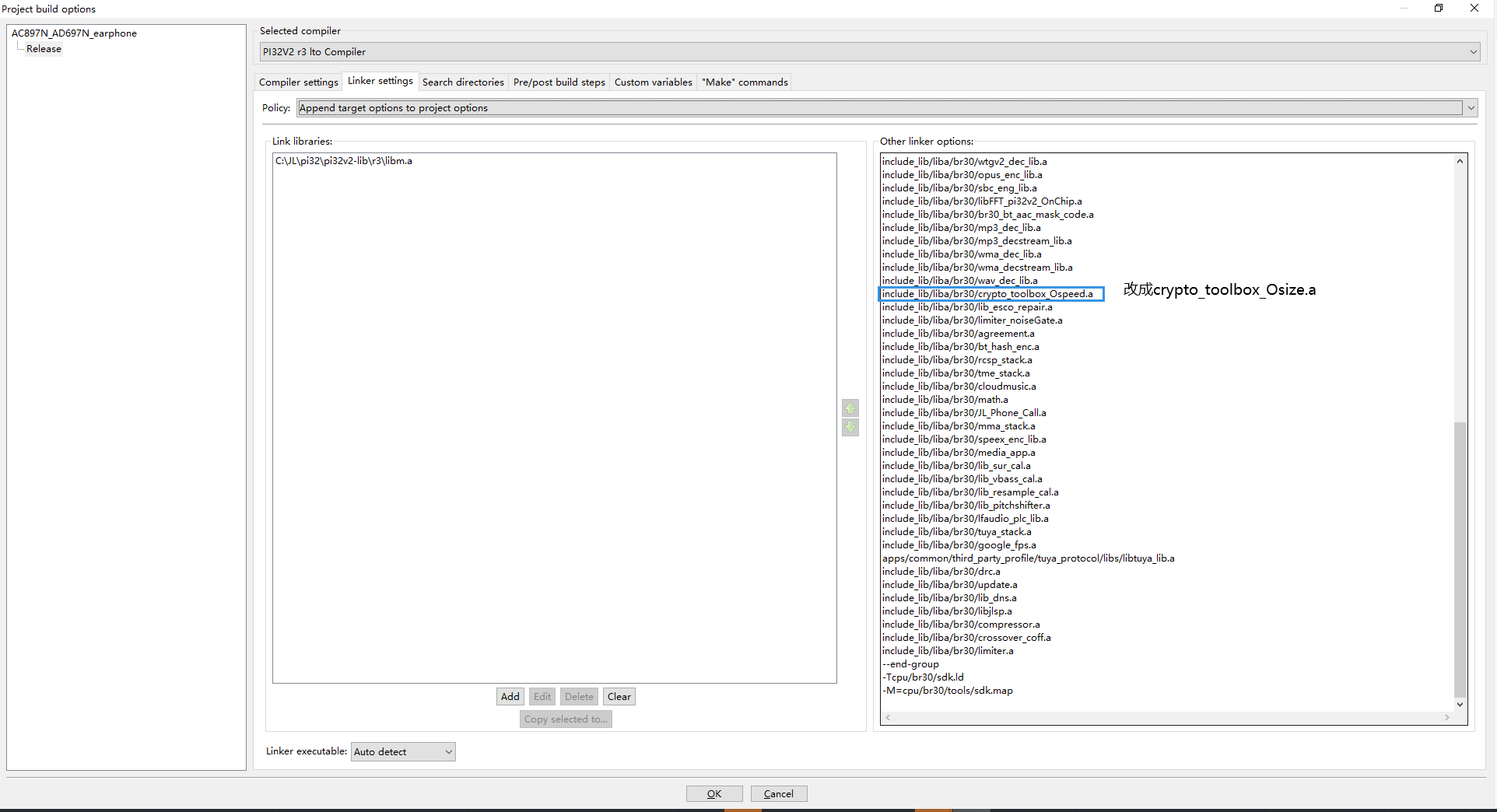Click horizontal scrollbar right arrow in linker options
This screenshot has width=1497, height=812.
[1446, 718]
